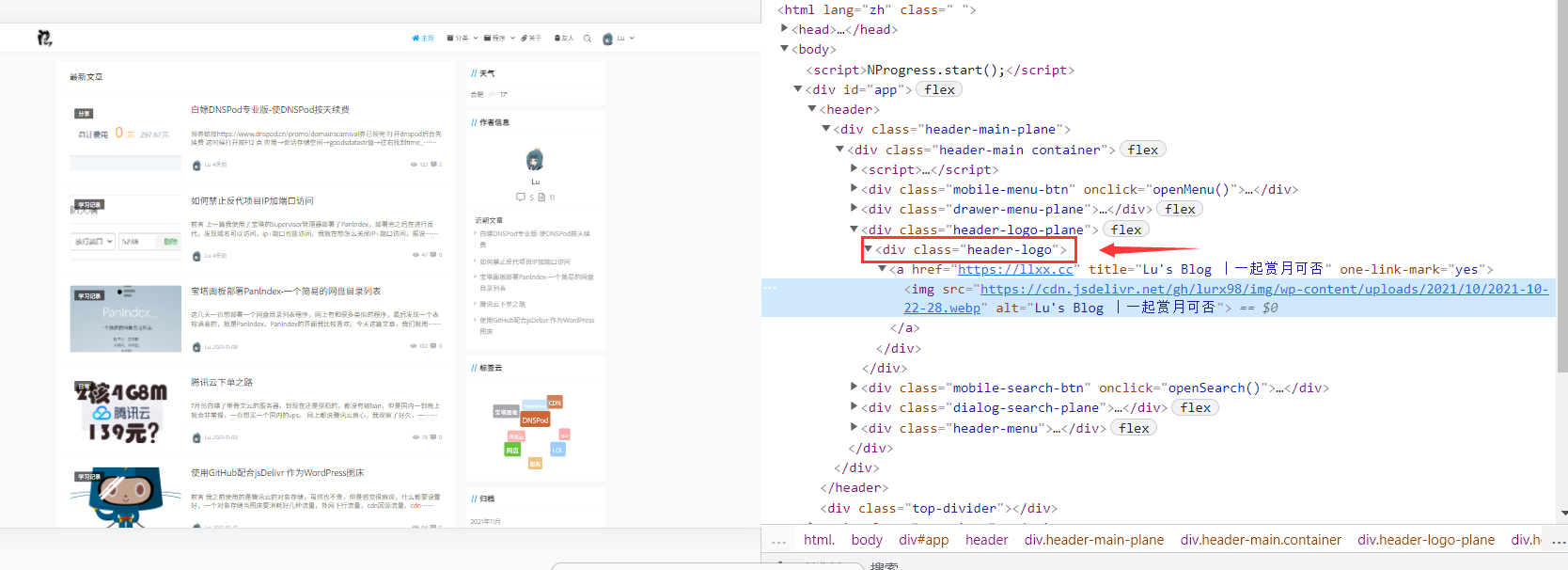1568x570 pixels.
Task: Click the img src jsdelivr URL in DevTools
Action: tap(1225, 298)
